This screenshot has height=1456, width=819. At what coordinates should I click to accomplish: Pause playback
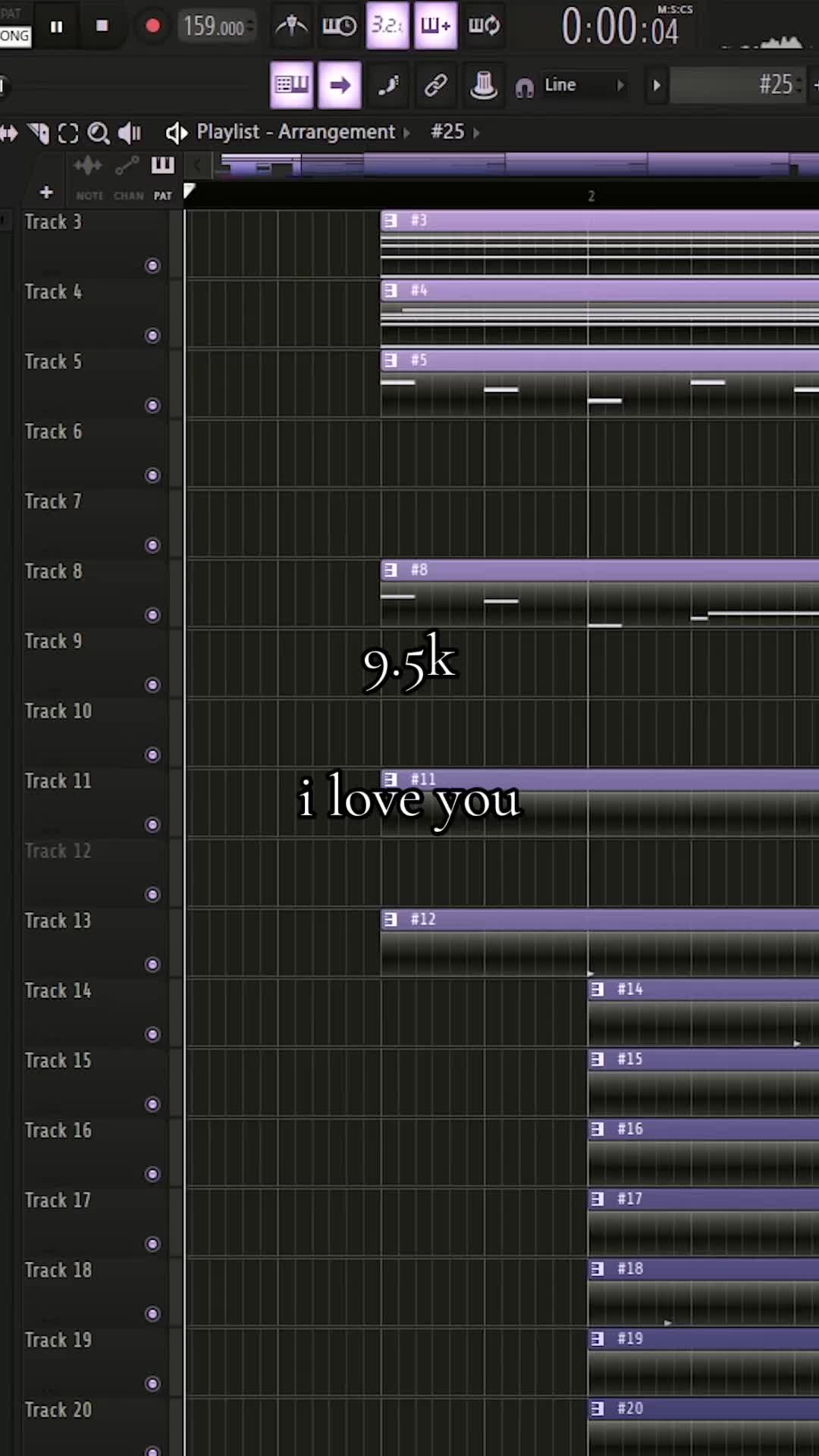tap(56, 27)
